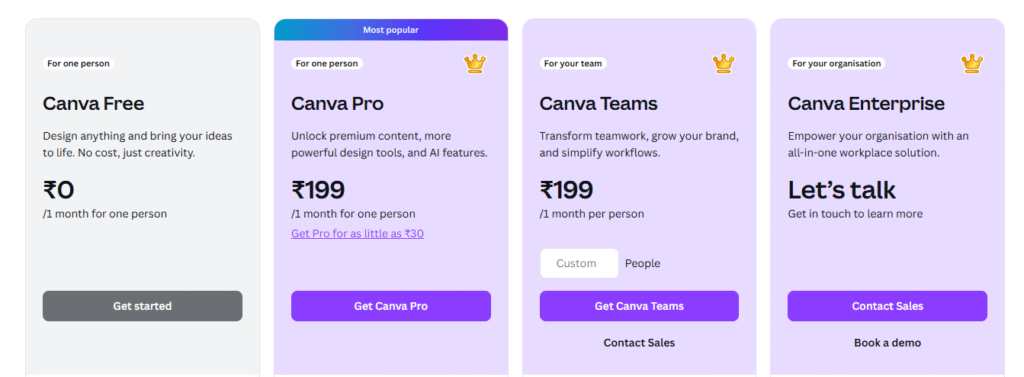Click the crown icon on Canva Teams card
Screen dimensions: 1024x377
(724, 63)
